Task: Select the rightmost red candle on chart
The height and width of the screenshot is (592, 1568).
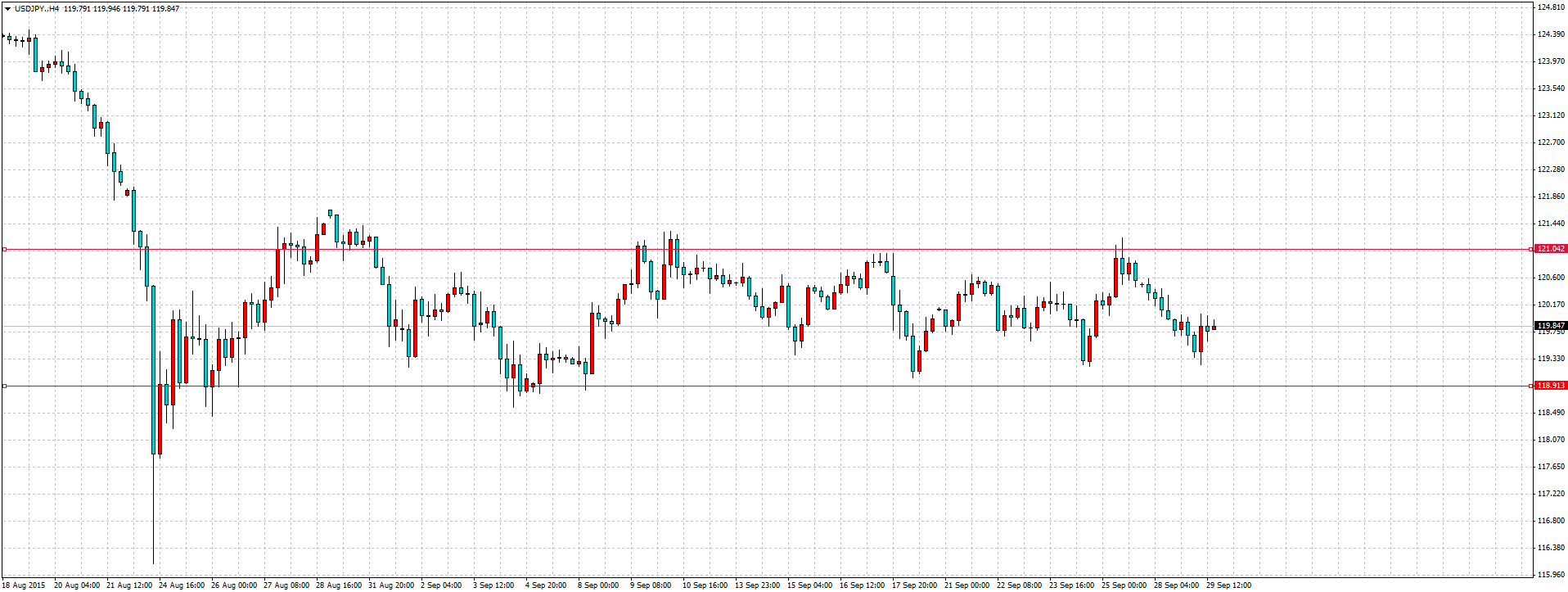Action: pyautogui.click(x=1214, y=328)
